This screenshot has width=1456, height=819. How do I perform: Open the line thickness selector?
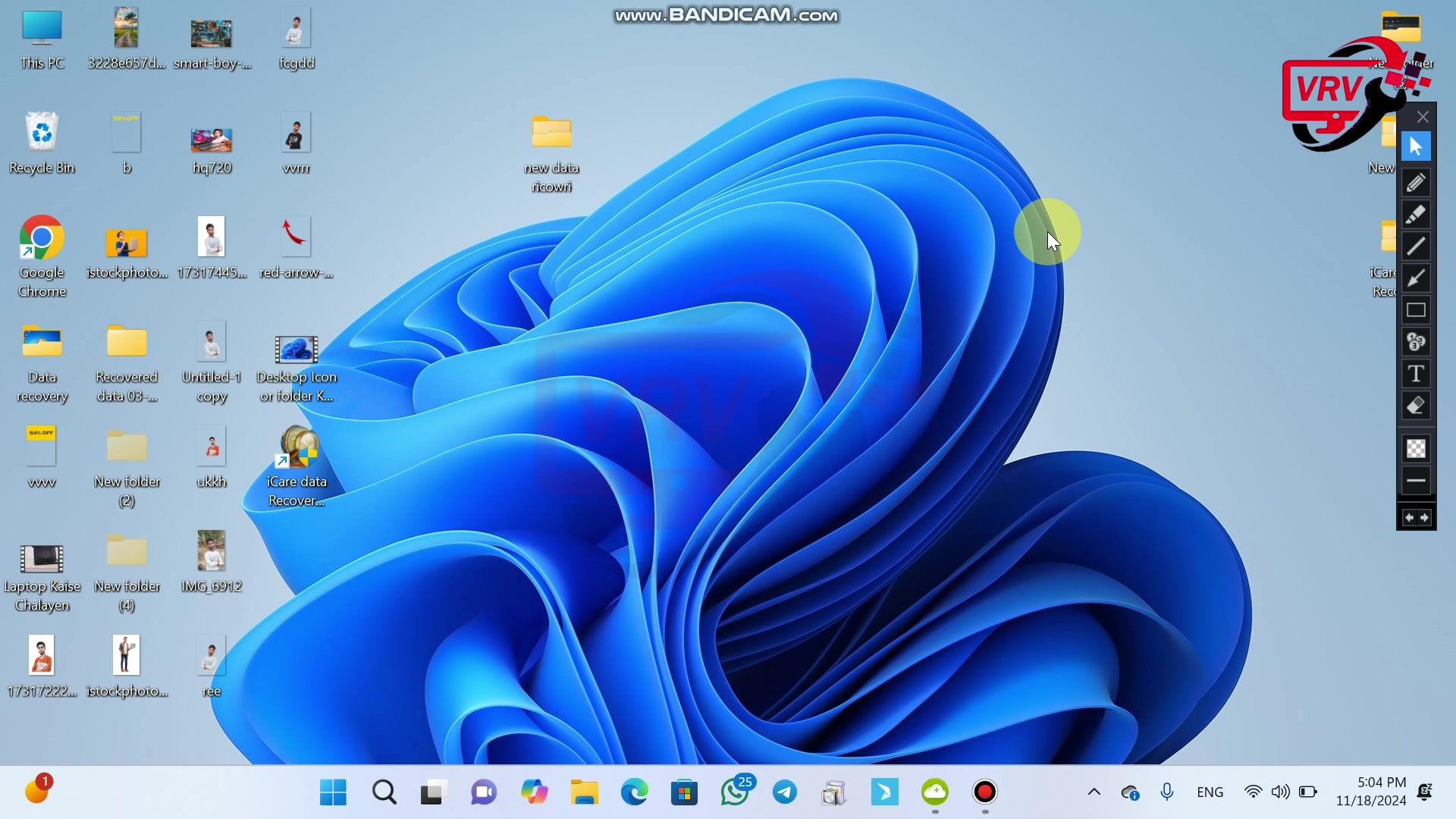1416,481
